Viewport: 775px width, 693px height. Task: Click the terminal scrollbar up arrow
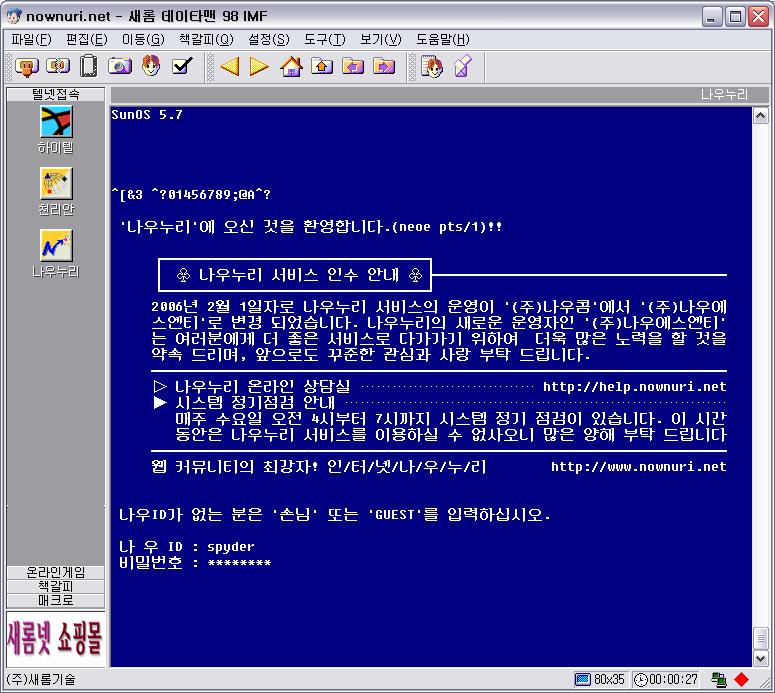point(760,116)
